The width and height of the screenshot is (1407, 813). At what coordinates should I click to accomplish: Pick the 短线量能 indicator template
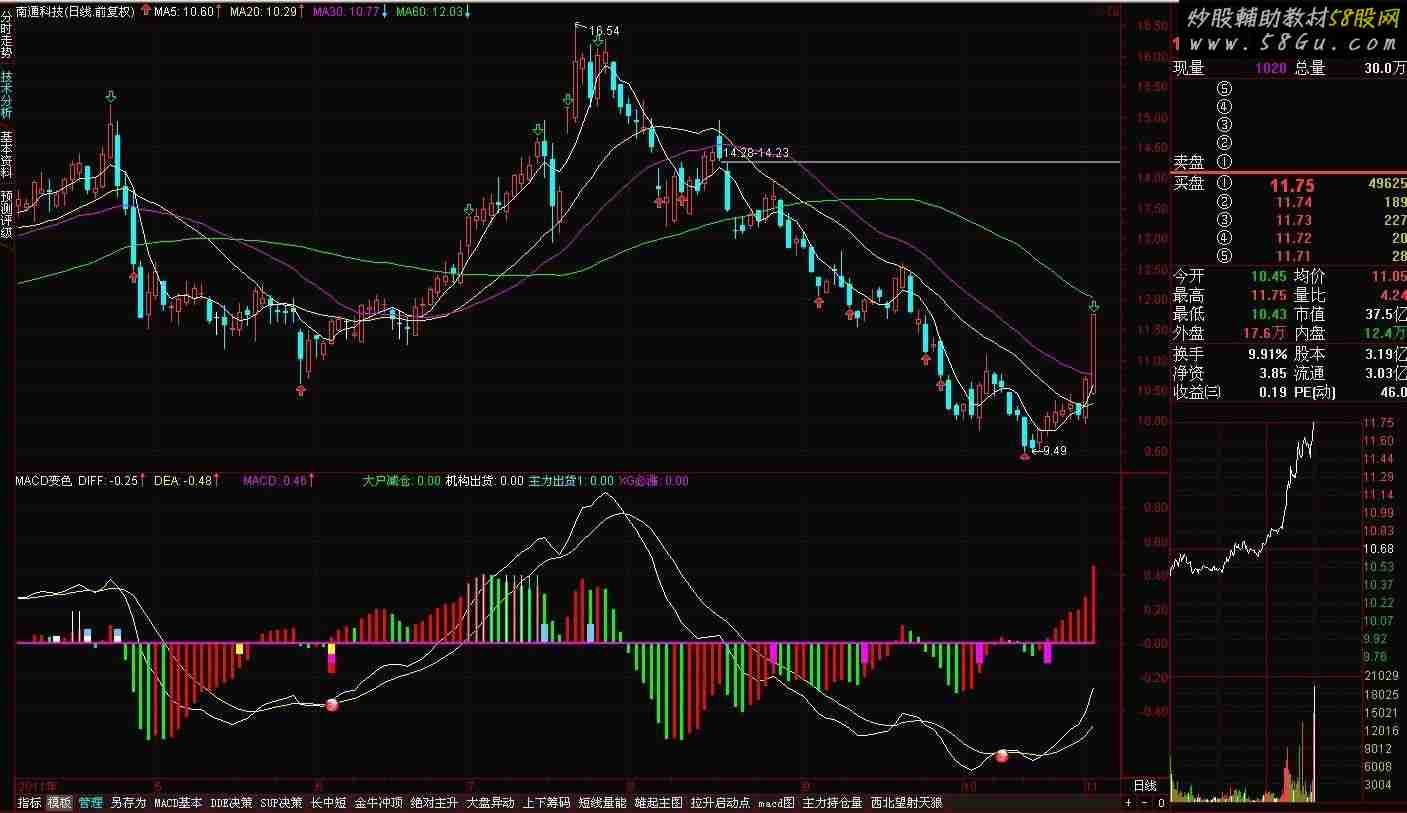(602, 802)
